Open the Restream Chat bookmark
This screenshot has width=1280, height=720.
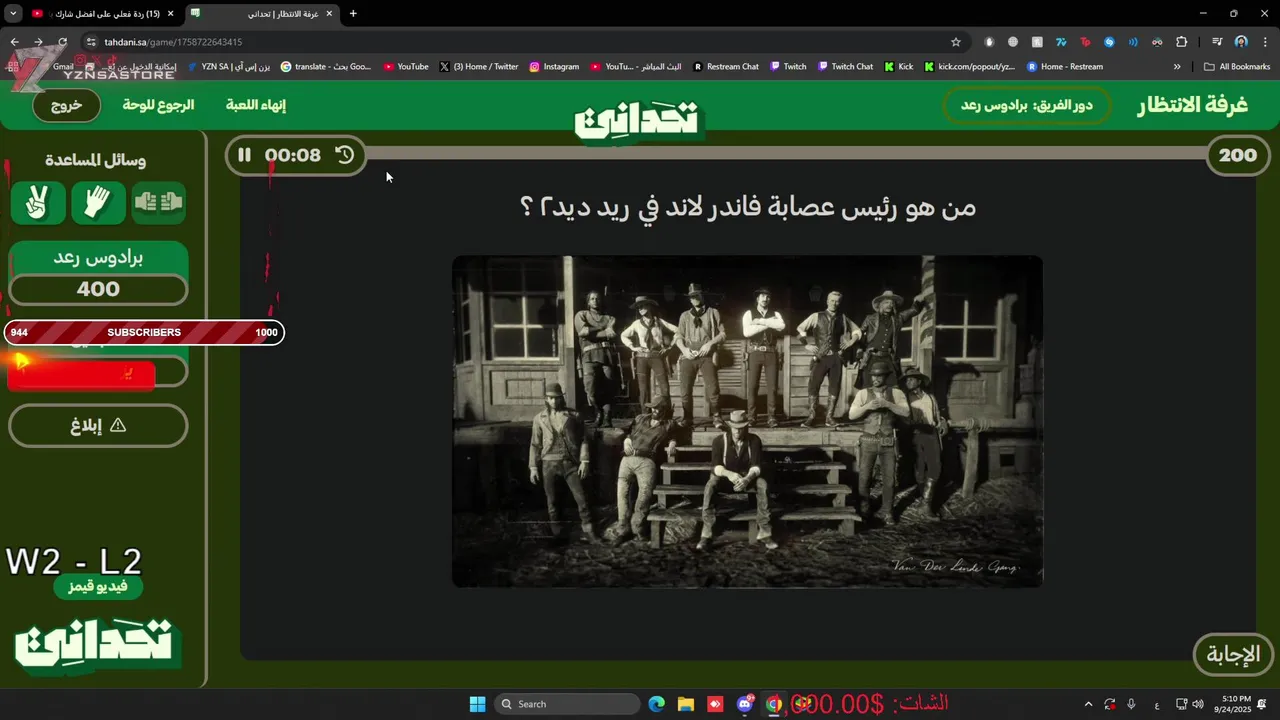point(726,67)
